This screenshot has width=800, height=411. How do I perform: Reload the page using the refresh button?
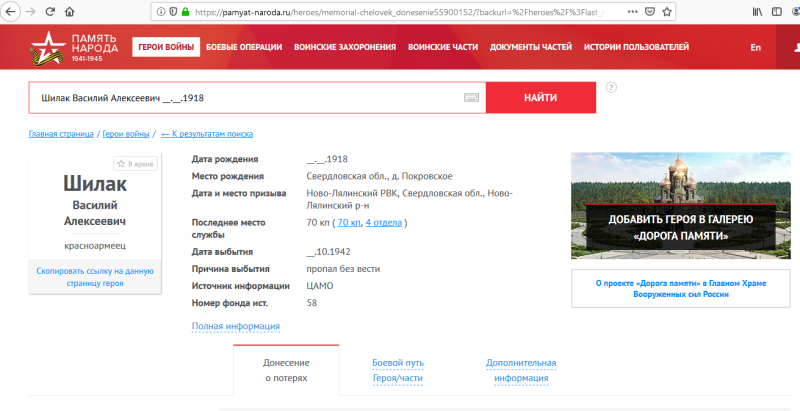click(49, 11)
